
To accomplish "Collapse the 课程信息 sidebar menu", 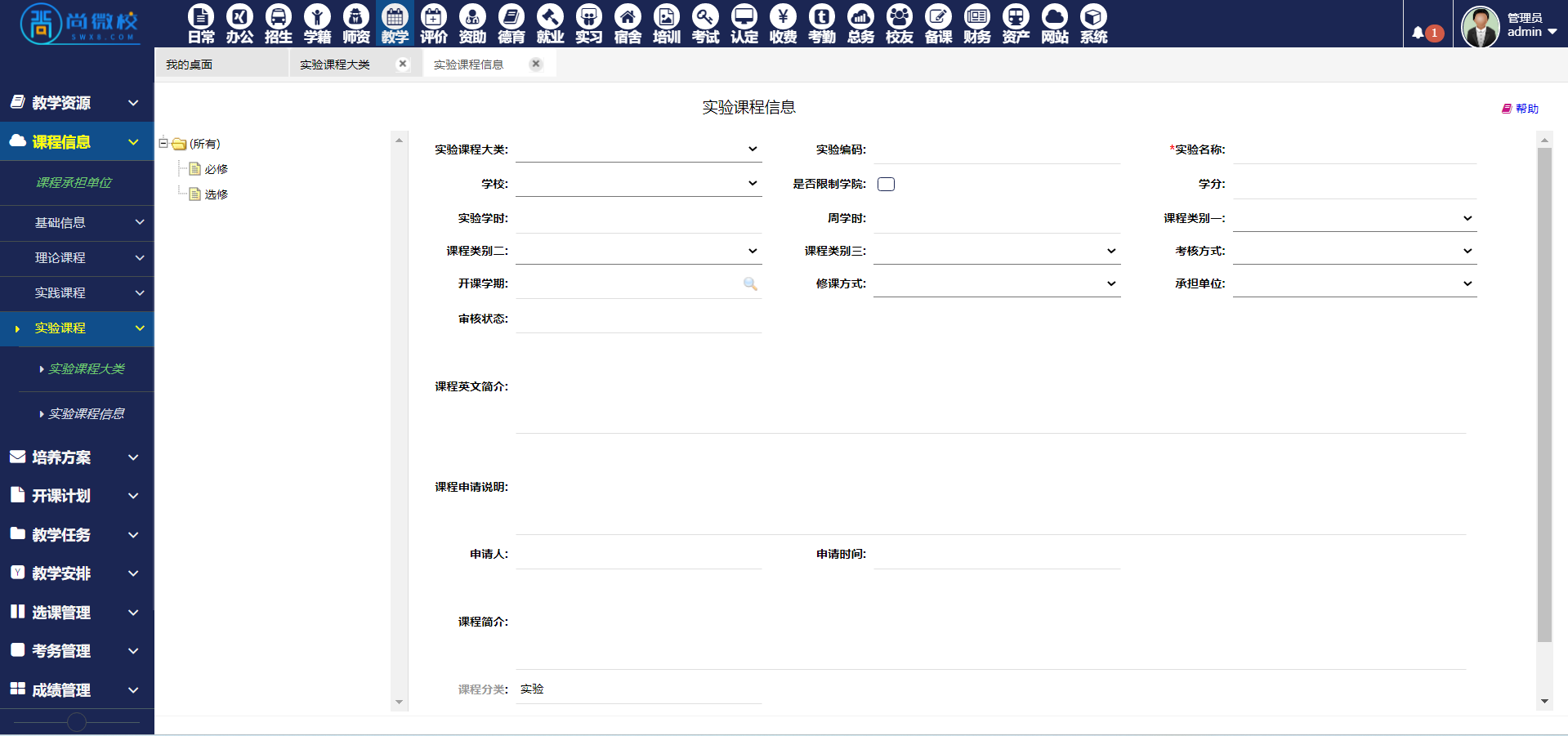I will pyautogui.click(x=77, y=142).
